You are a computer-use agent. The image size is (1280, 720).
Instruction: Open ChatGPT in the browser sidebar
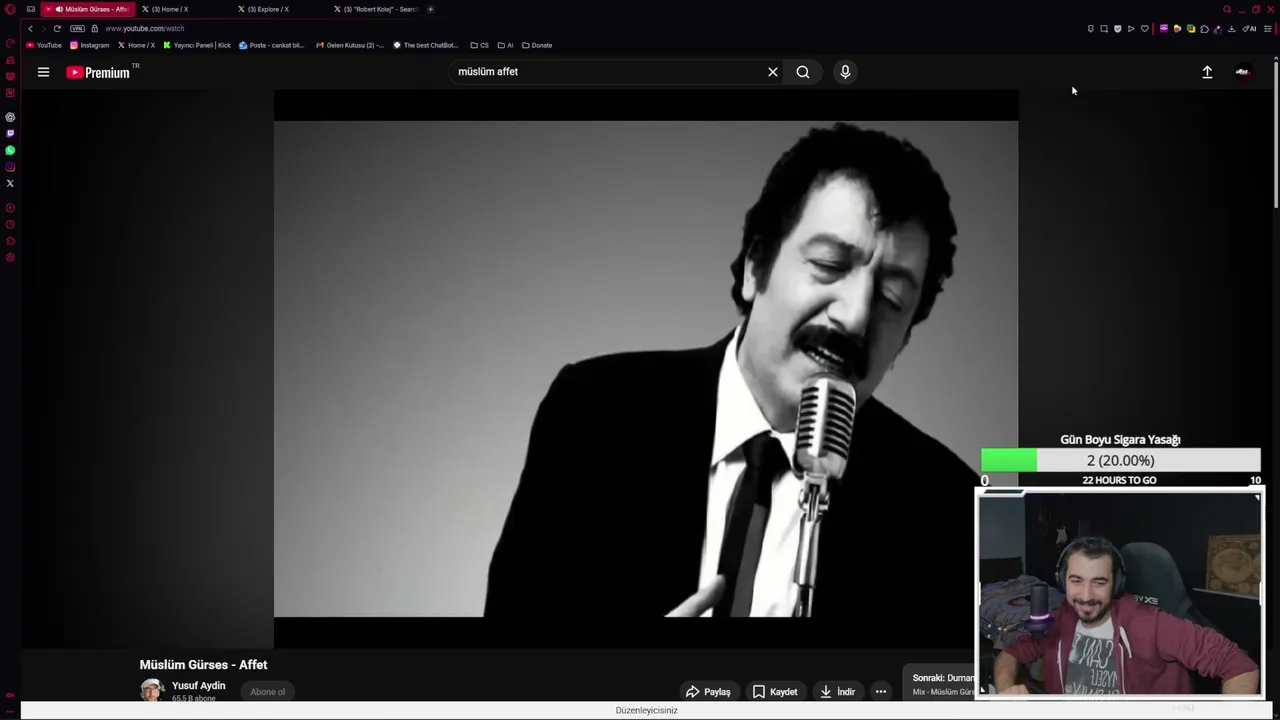pos(10,117)
